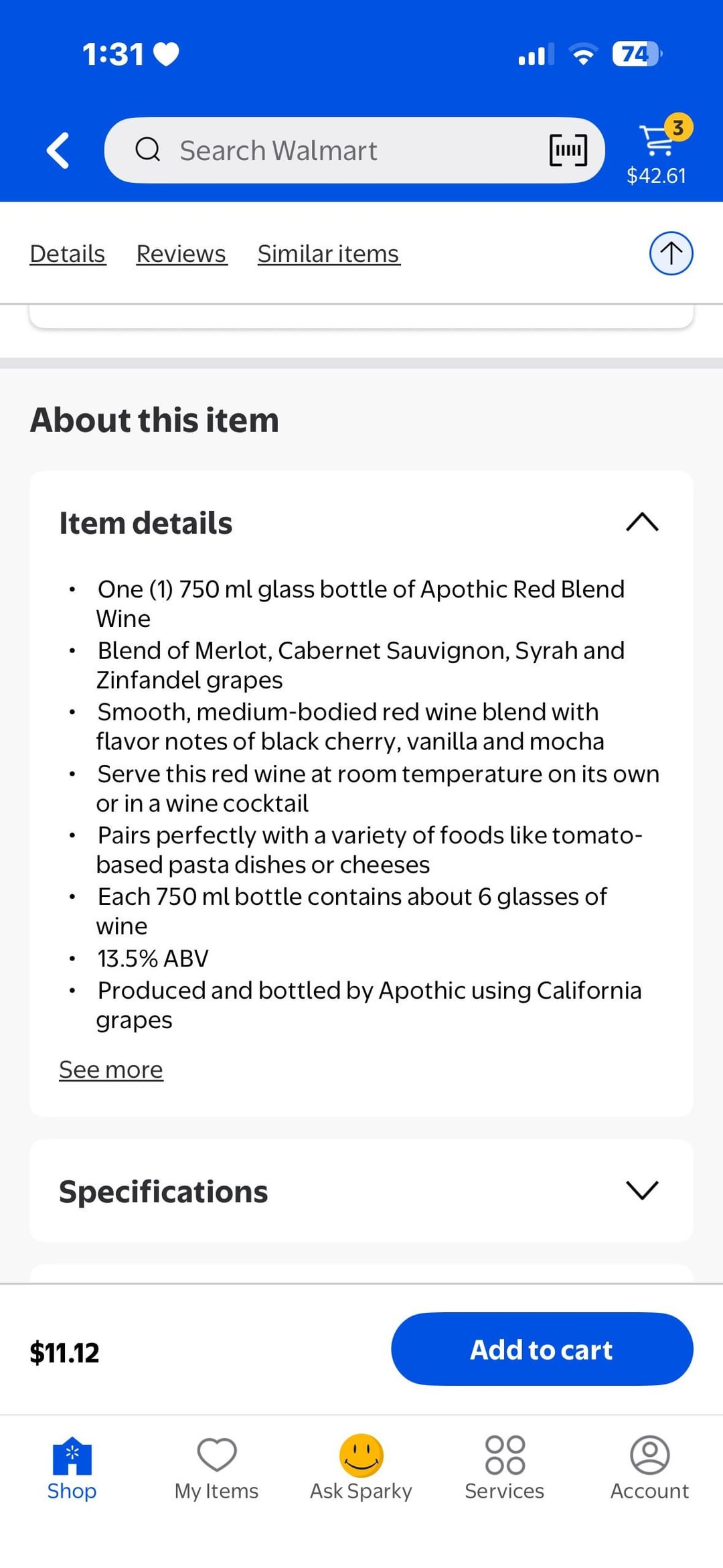Viewport: 723px width, 1568px height.
Task: Go to the Shop home icon
Action: click(72, 1455)
